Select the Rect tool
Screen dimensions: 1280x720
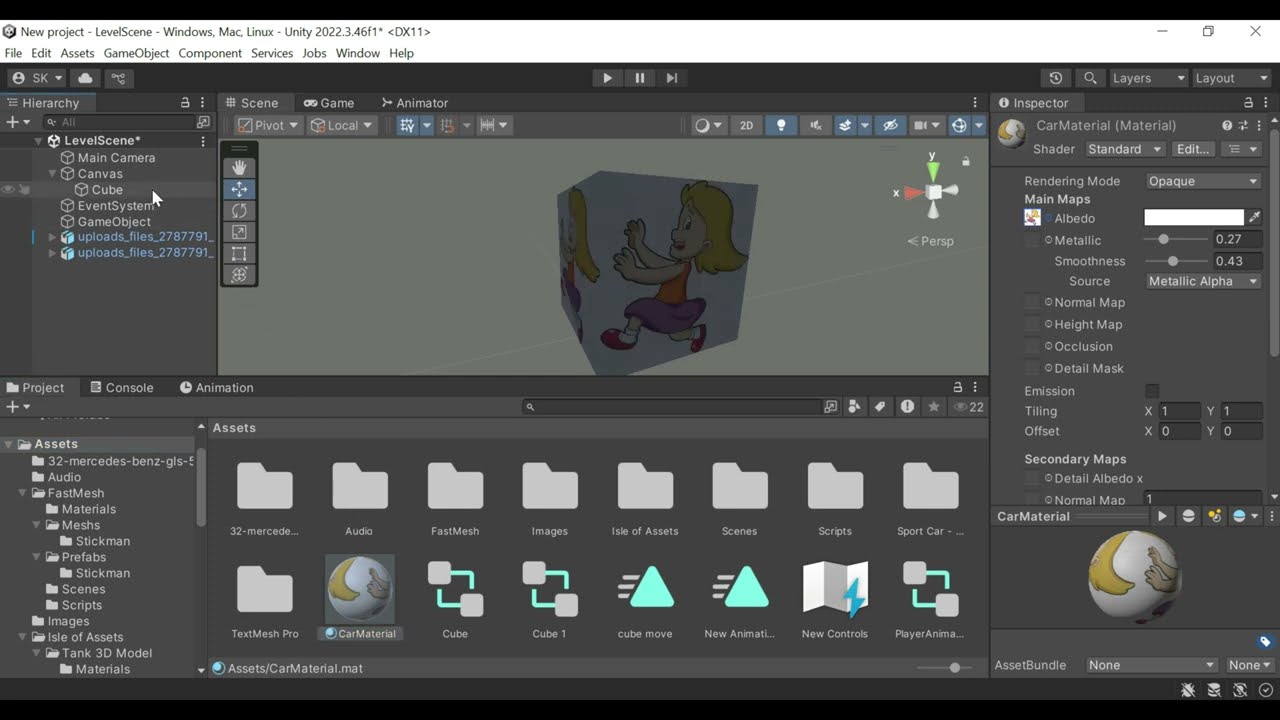tap(239, 254)
